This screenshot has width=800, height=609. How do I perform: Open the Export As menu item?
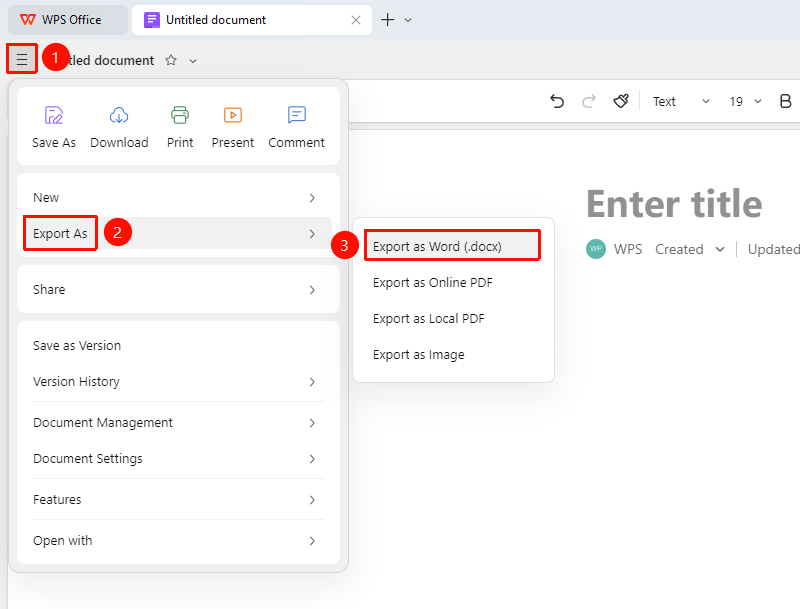pyautogui.click(x=178, y=234)
